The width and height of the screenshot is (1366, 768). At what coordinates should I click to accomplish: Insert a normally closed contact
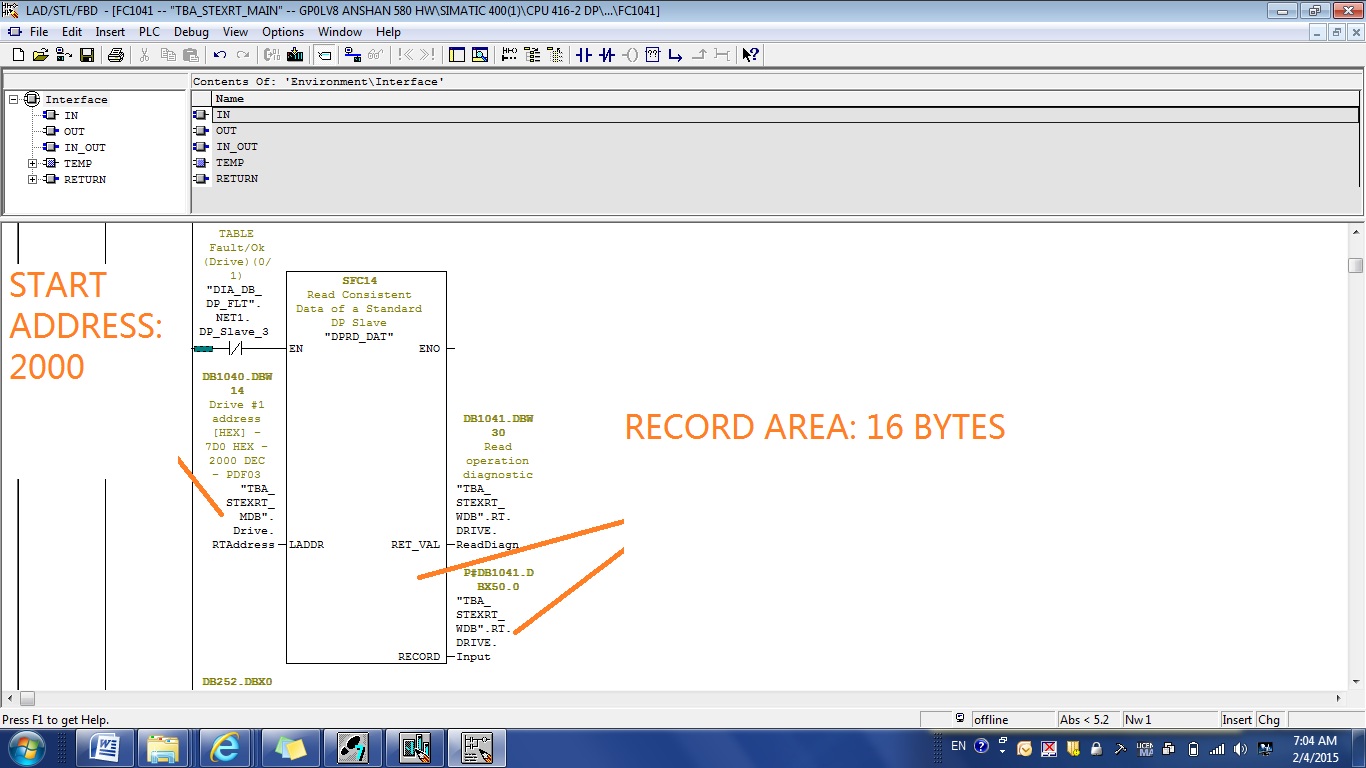607,55
